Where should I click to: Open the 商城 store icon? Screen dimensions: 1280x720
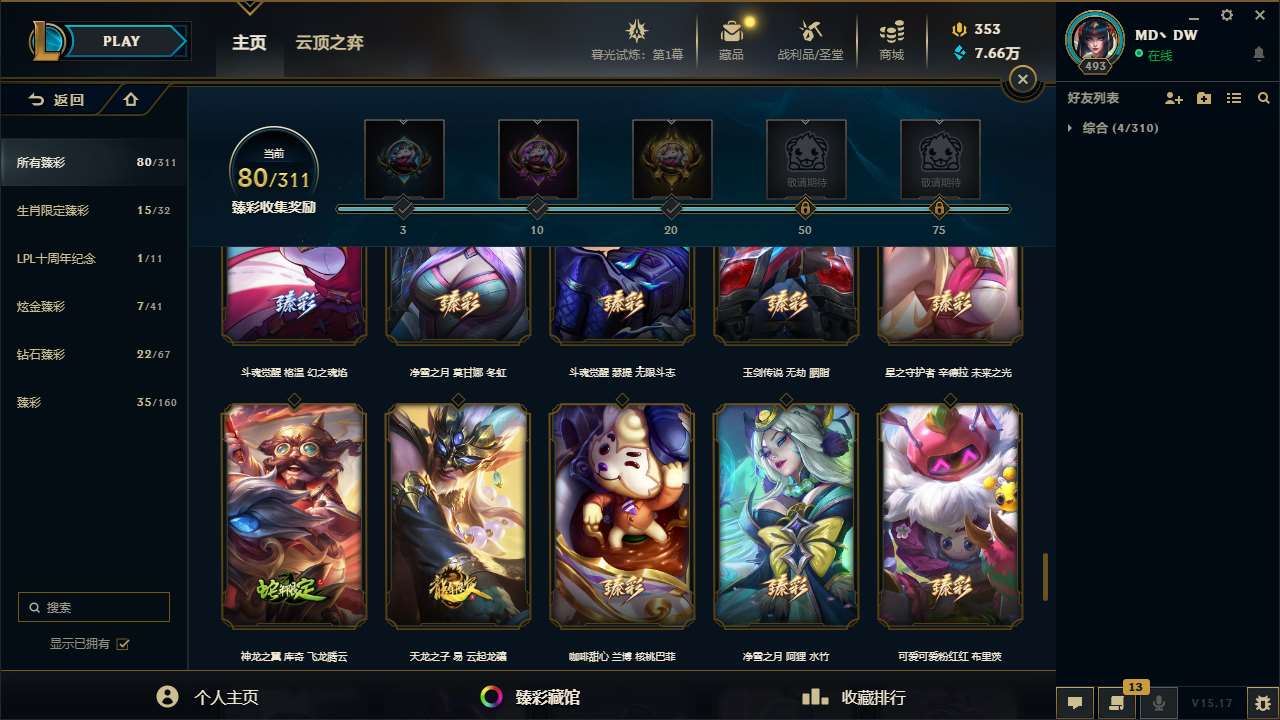point(892,40)
